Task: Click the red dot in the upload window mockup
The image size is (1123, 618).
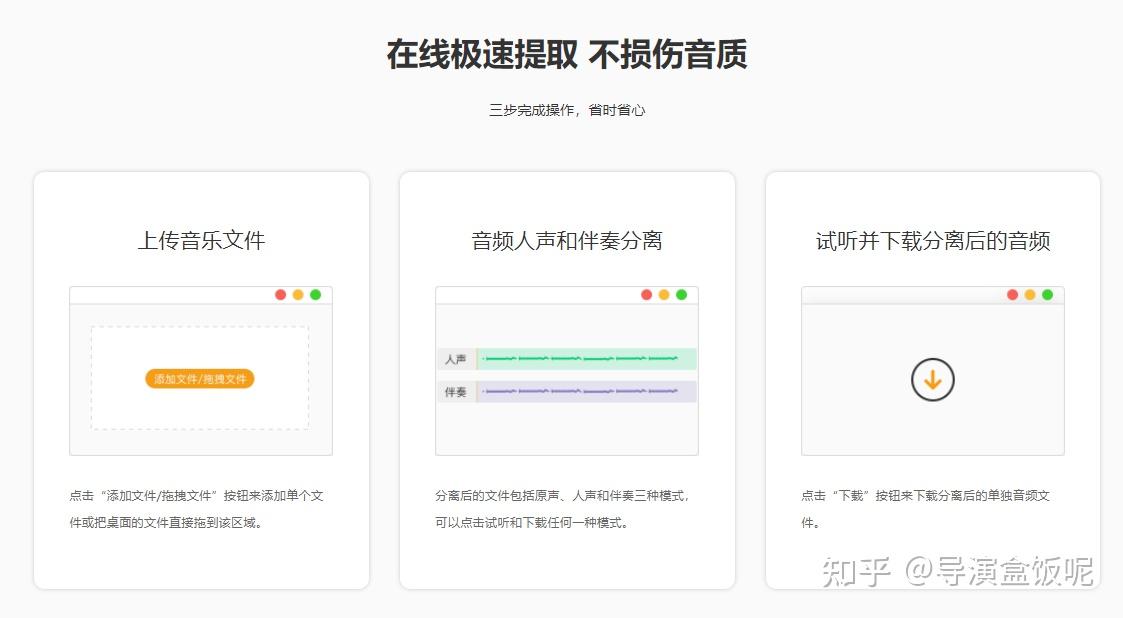Action: coord(280,294)
